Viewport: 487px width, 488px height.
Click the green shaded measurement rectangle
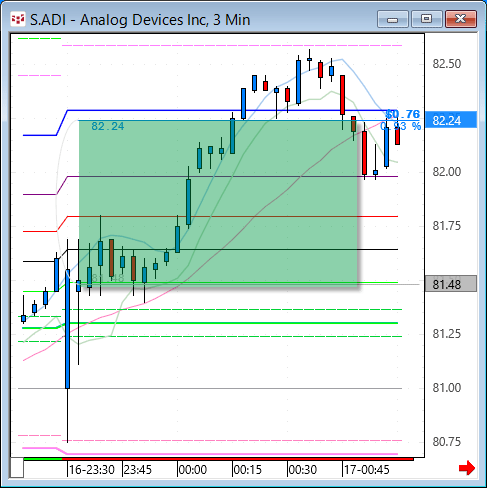tap(218, 203)
